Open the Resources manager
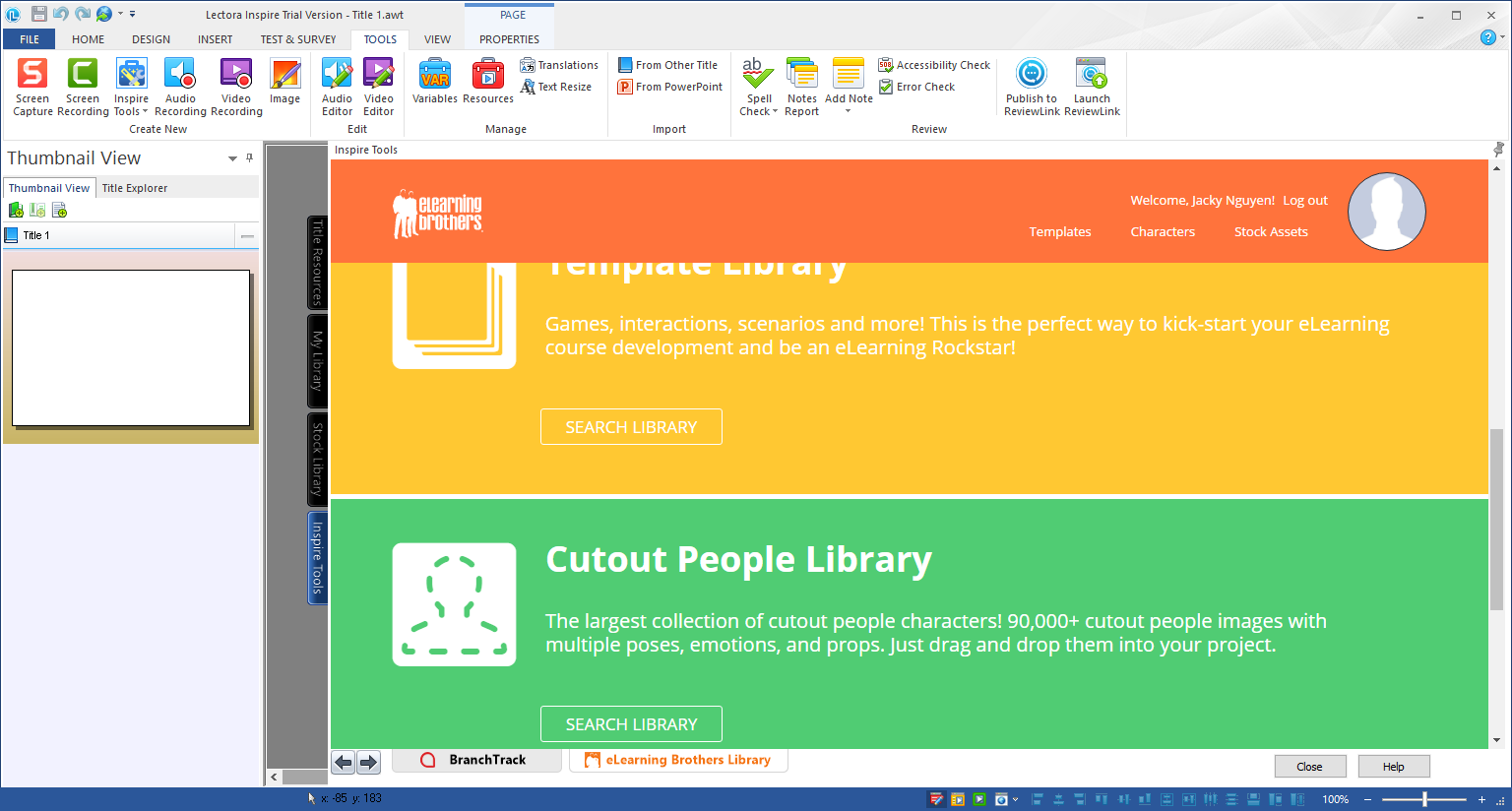1512x811 pixels. coord(487,86)
